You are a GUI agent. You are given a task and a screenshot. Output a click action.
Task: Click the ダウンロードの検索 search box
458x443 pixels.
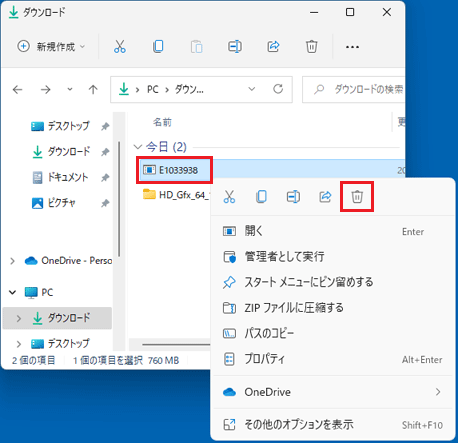(354, 89)
